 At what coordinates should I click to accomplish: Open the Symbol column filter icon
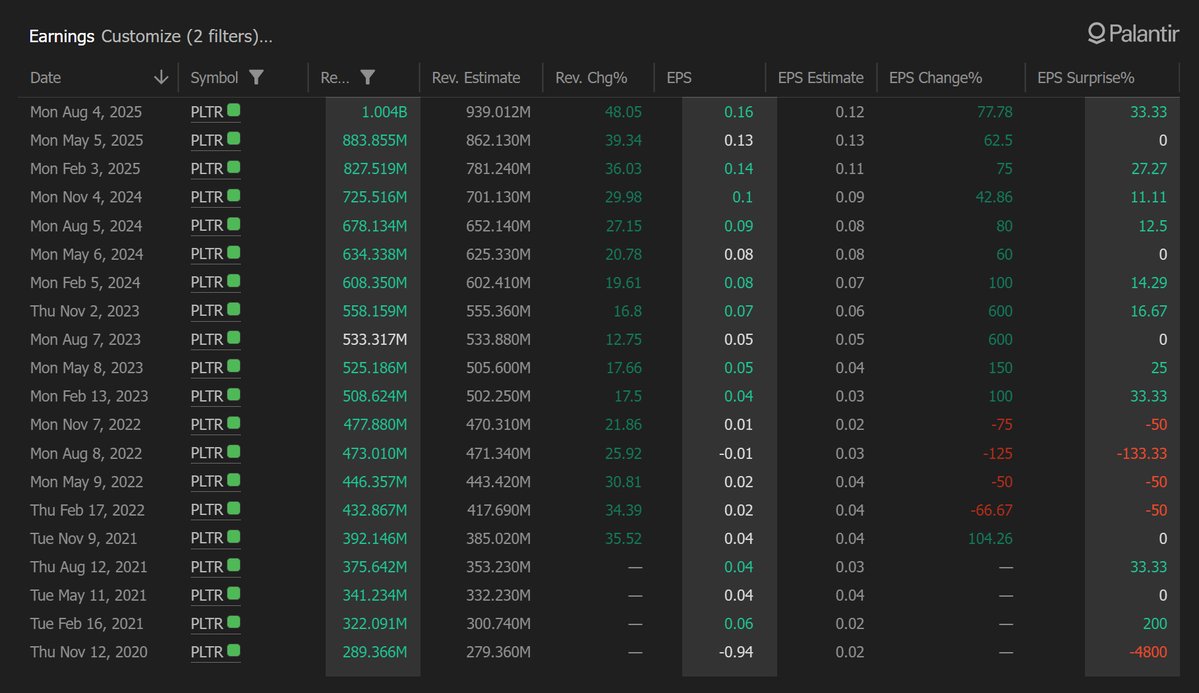pos(256,78)
